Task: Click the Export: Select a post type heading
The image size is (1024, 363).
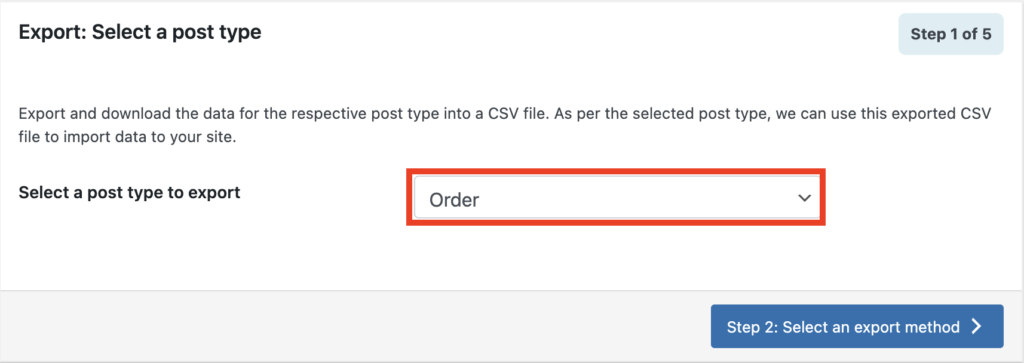Action: pyautogui.click(x=140, y=32)
